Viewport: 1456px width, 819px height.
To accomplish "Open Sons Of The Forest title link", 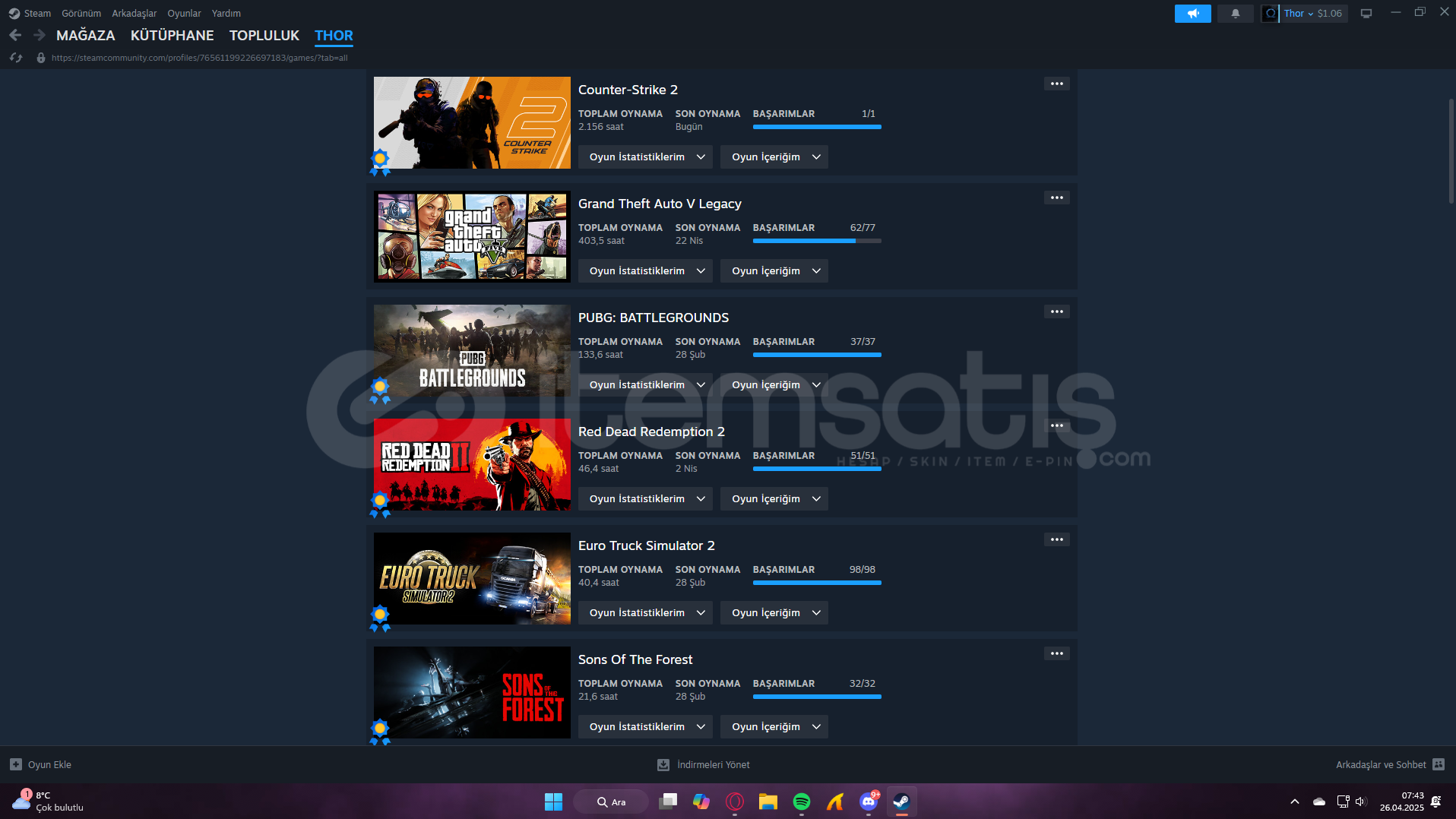I will (635, 659).
